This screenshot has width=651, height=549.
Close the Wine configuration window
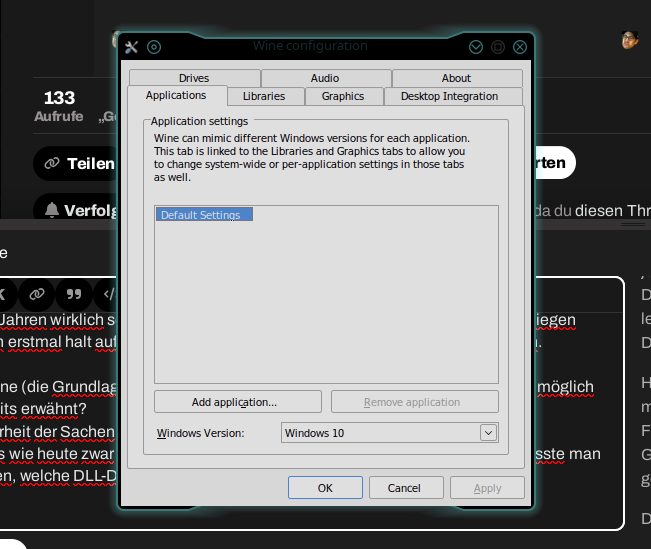click(520, 47)
